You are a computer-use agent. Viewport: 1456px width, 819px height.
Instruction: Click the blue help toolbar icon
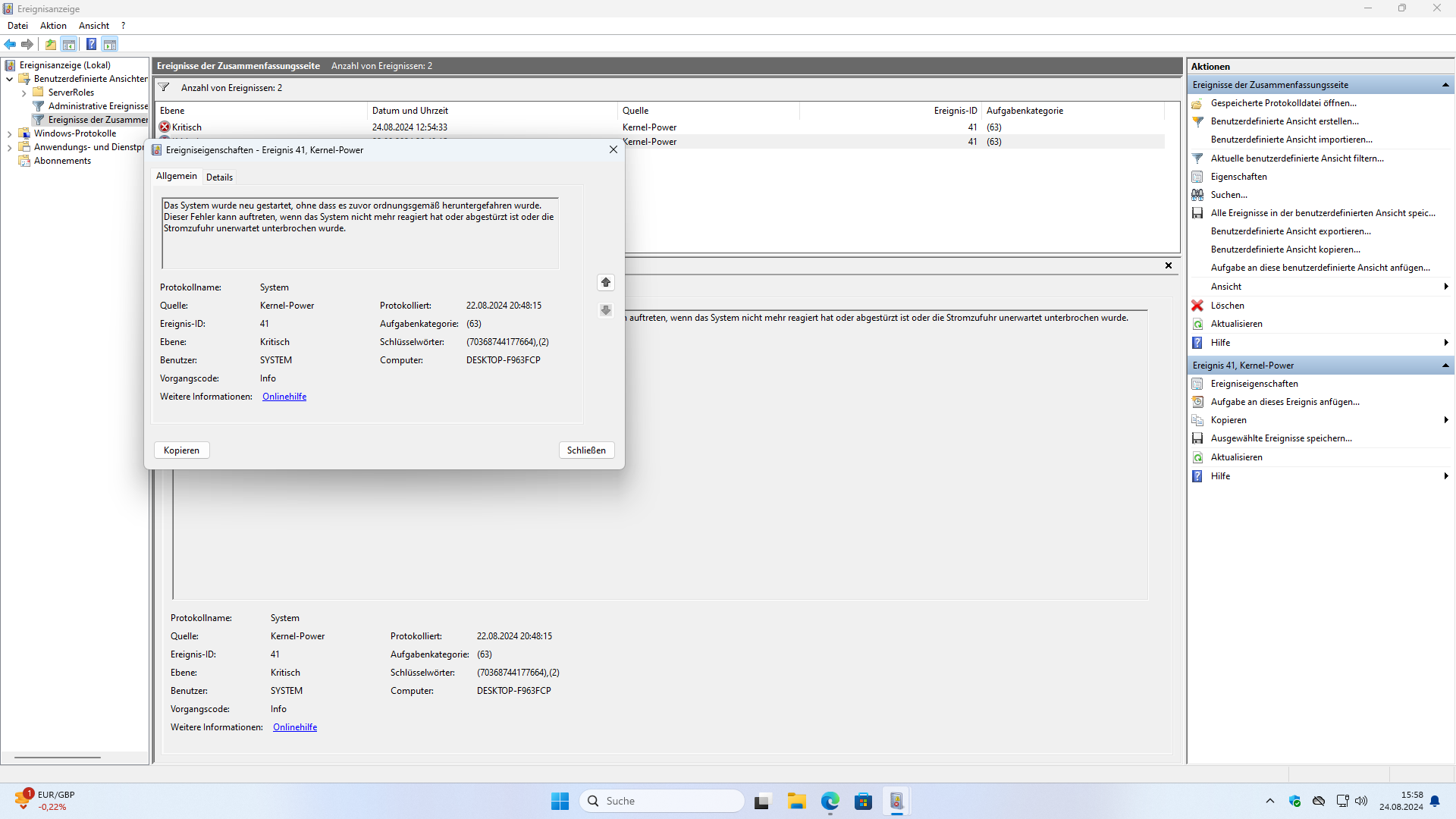coord(91,44)
